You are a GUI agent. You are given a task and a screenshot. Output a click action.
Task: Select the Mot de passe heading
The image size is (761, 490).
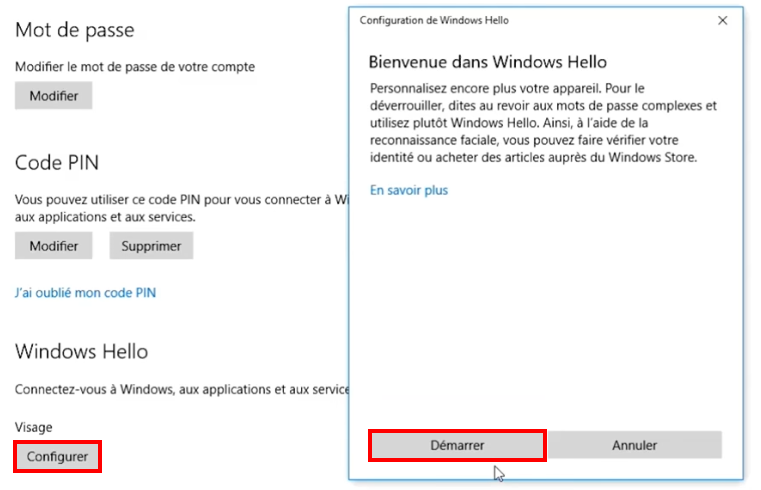coord(75,30)
